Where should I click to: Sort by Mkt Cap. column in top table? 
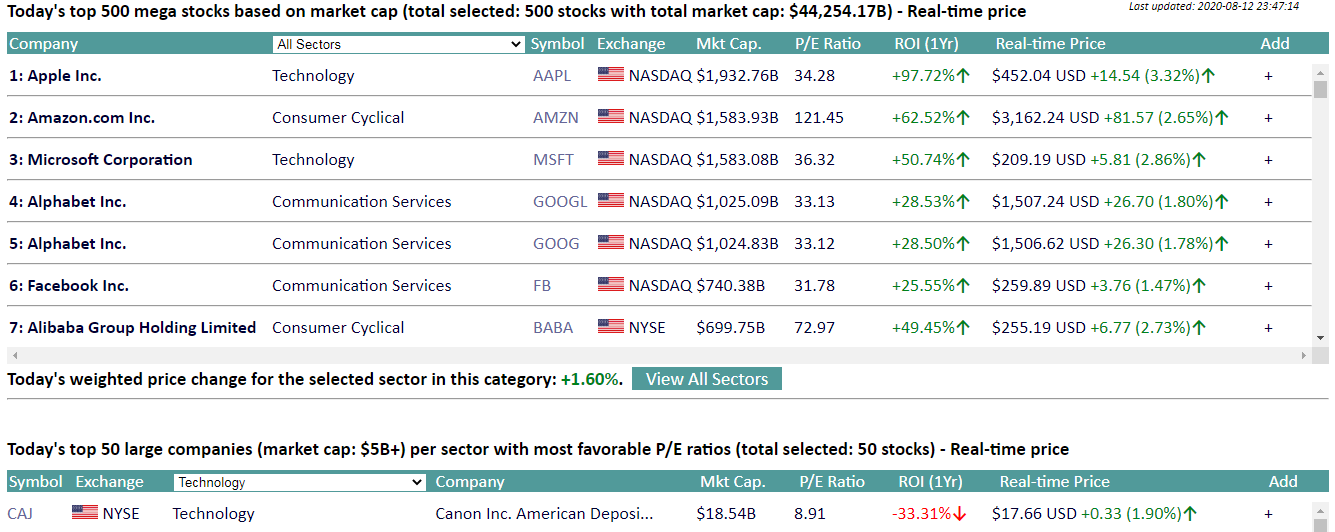[729, 44]
